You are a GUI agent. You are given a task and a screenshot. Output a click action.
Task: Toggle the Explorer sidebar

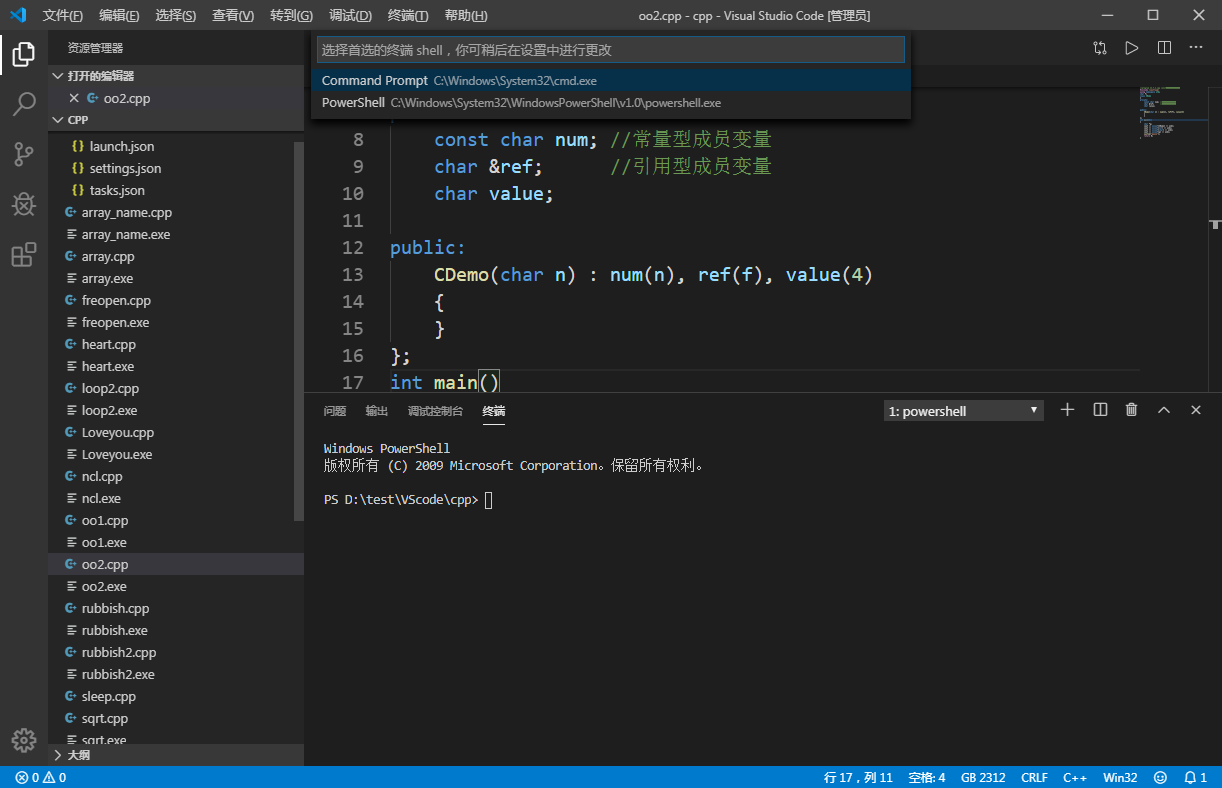[24, 55]
